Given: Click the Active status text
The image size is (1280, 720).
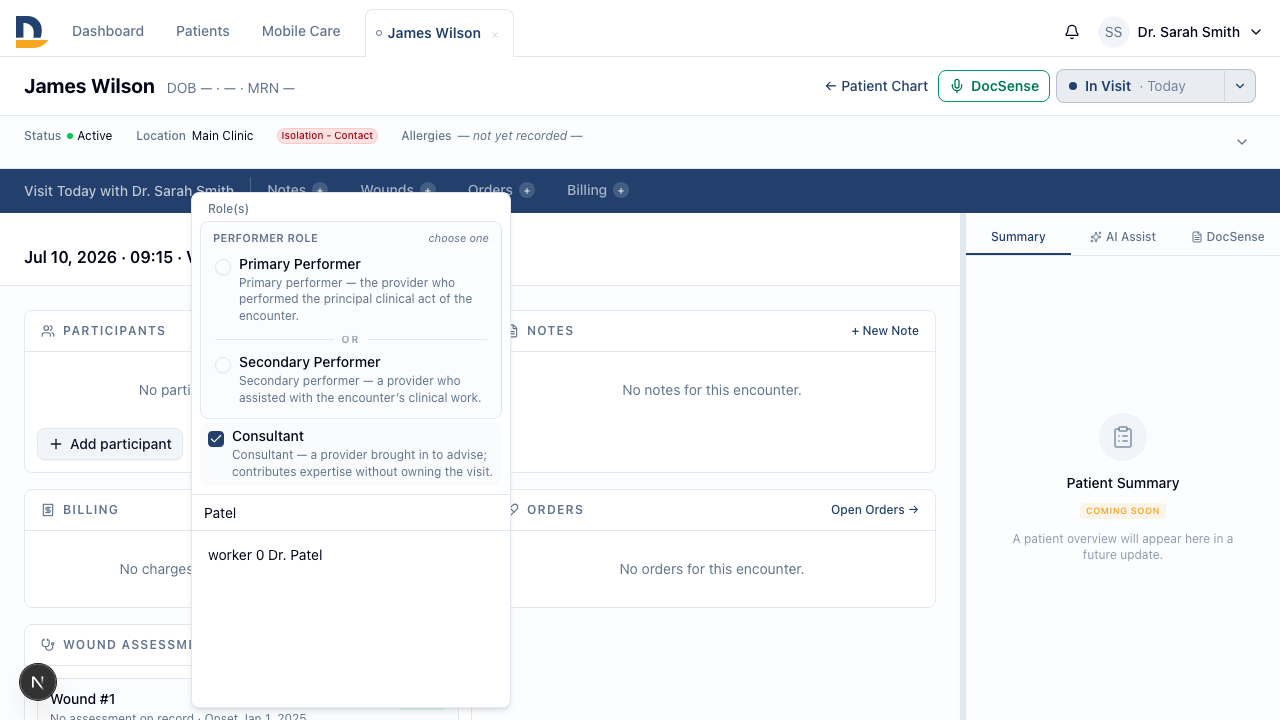Looking at the screenshot, I should (95, 136).
